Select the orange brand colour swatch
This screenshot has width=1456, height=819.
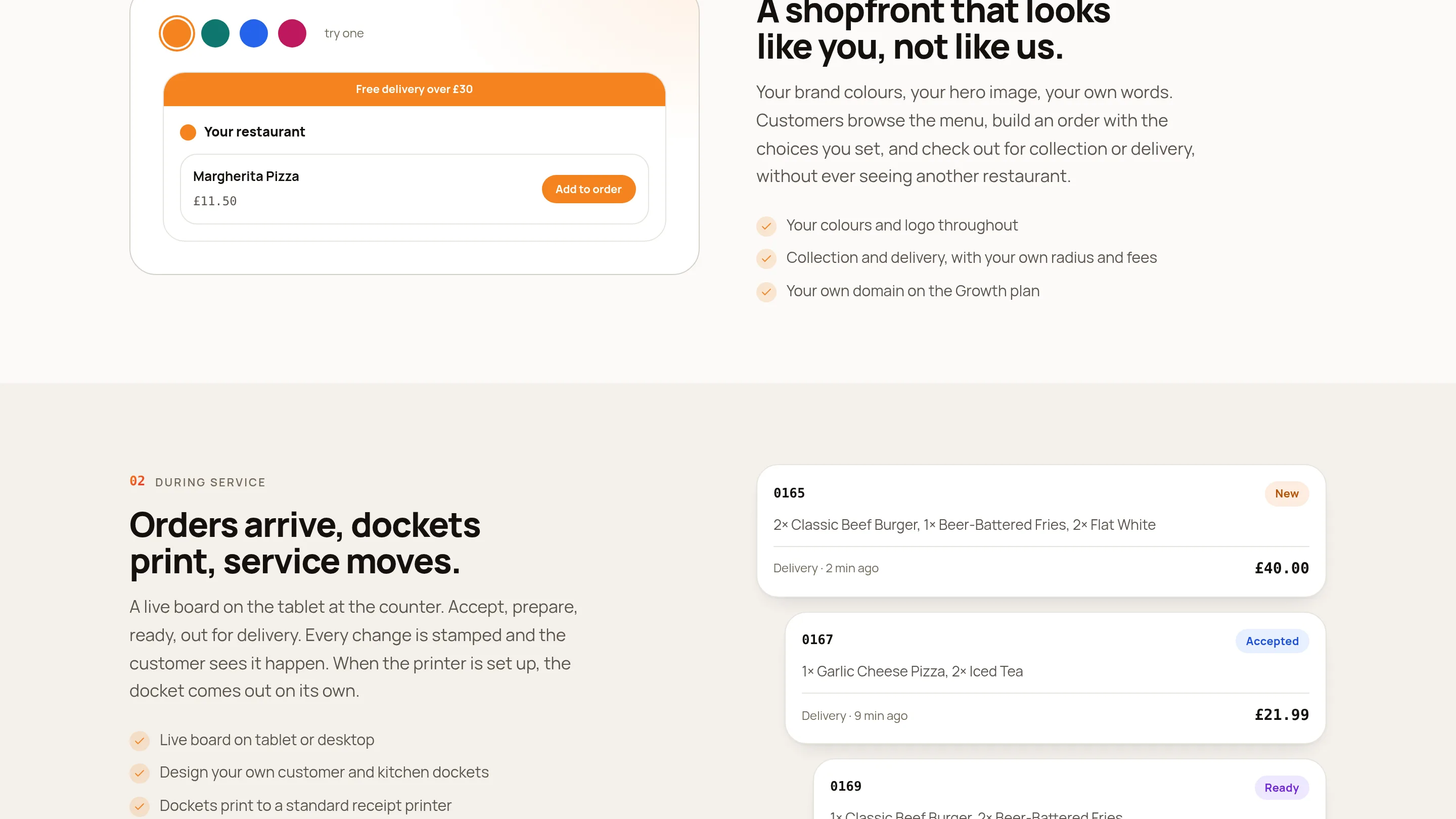(x=177, y=33)
